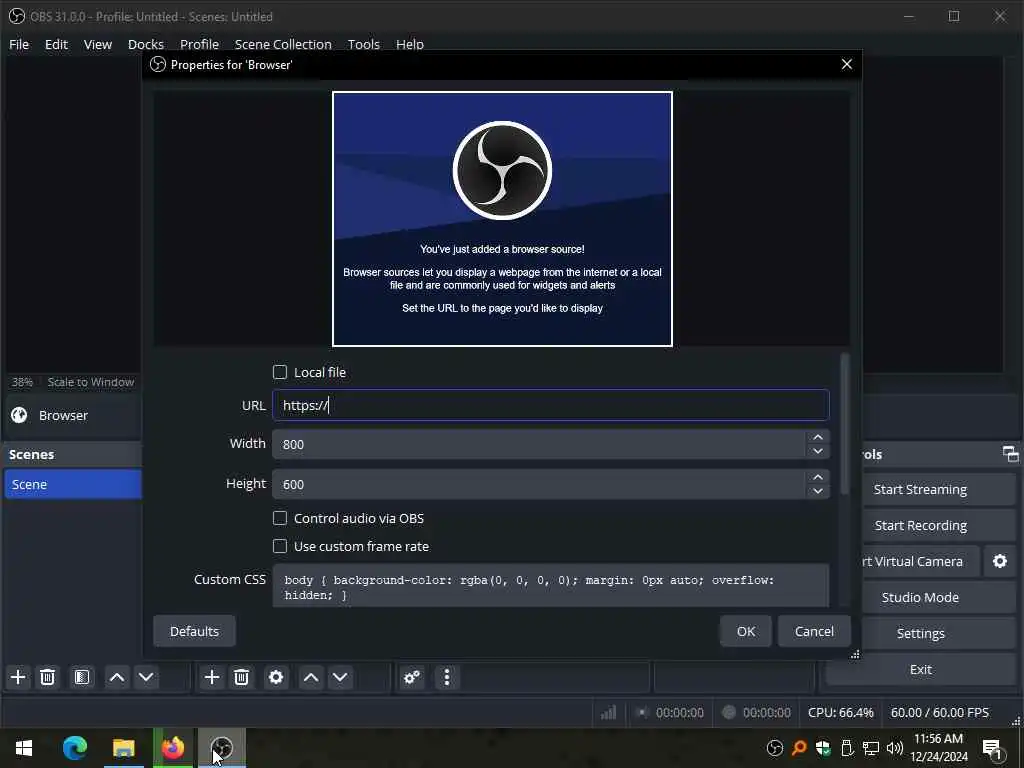The height and width of the screenshot is (768, 1024).
Task: Click the Height value field
Action: point(539,484)
